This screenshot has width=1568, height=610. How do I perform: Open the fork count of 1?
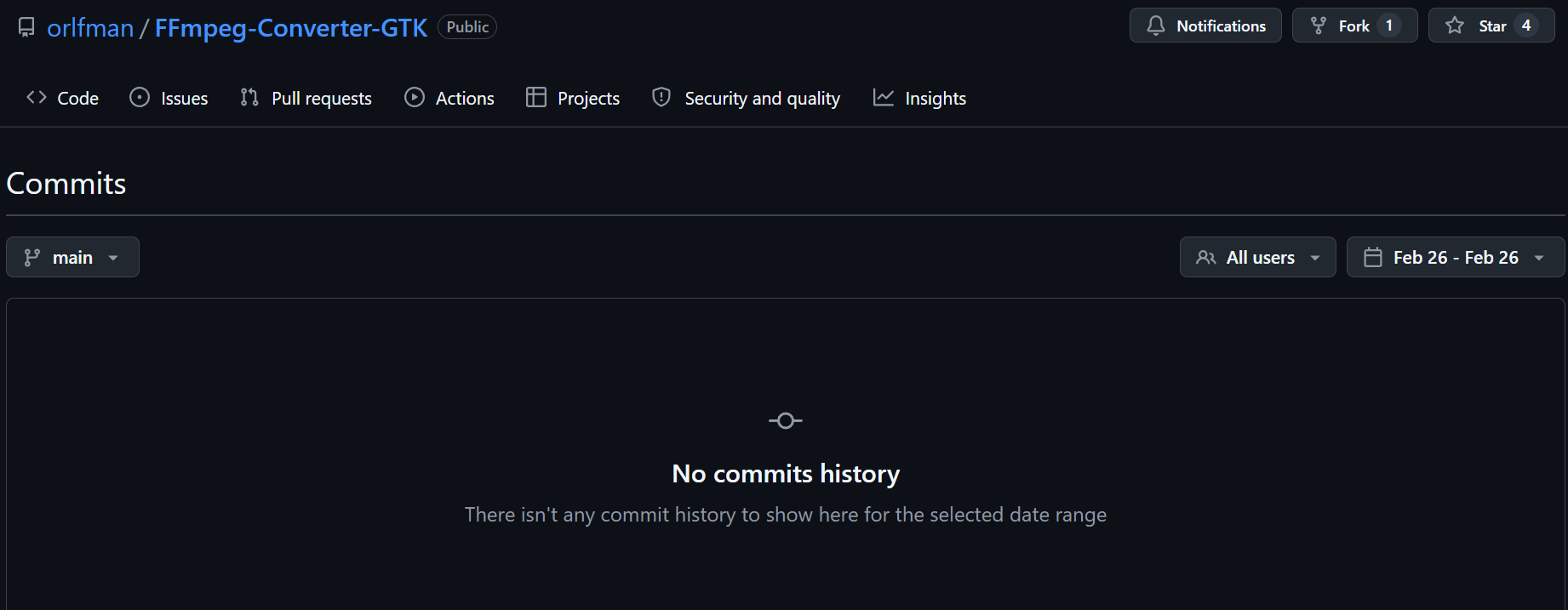[x=1389, y=26]
